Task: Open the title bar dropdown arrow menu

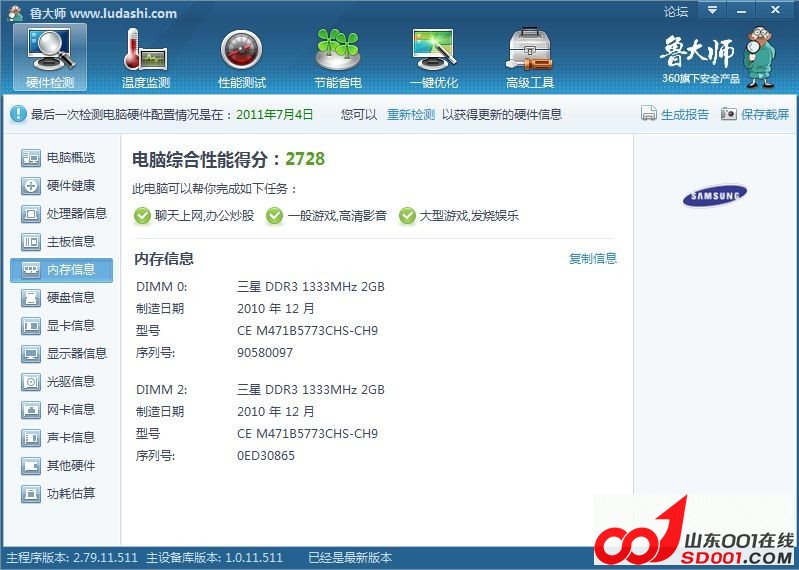Action: [x=712, y=10]
